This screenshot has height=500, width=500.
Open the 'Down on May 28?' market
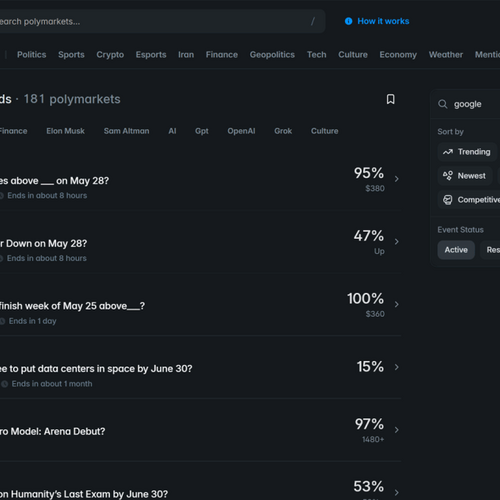tap(43, 243)
